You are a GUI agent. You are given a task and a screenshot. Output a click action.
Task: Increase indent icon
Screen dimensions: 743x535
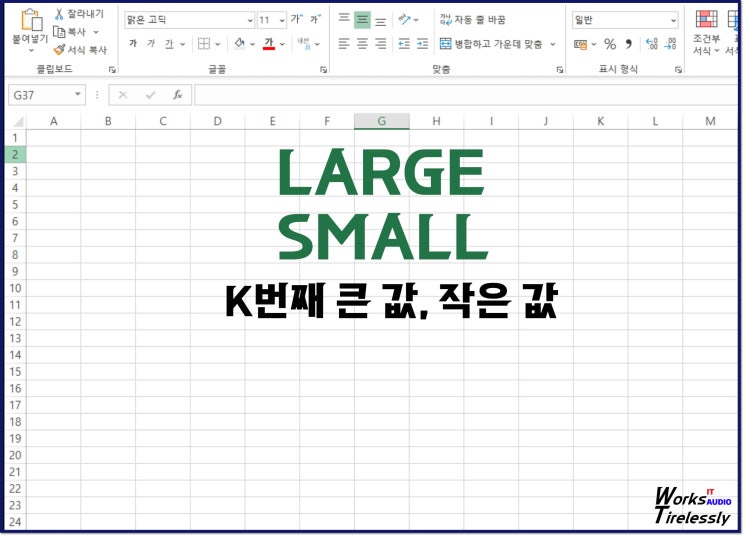tap(422, 44)
